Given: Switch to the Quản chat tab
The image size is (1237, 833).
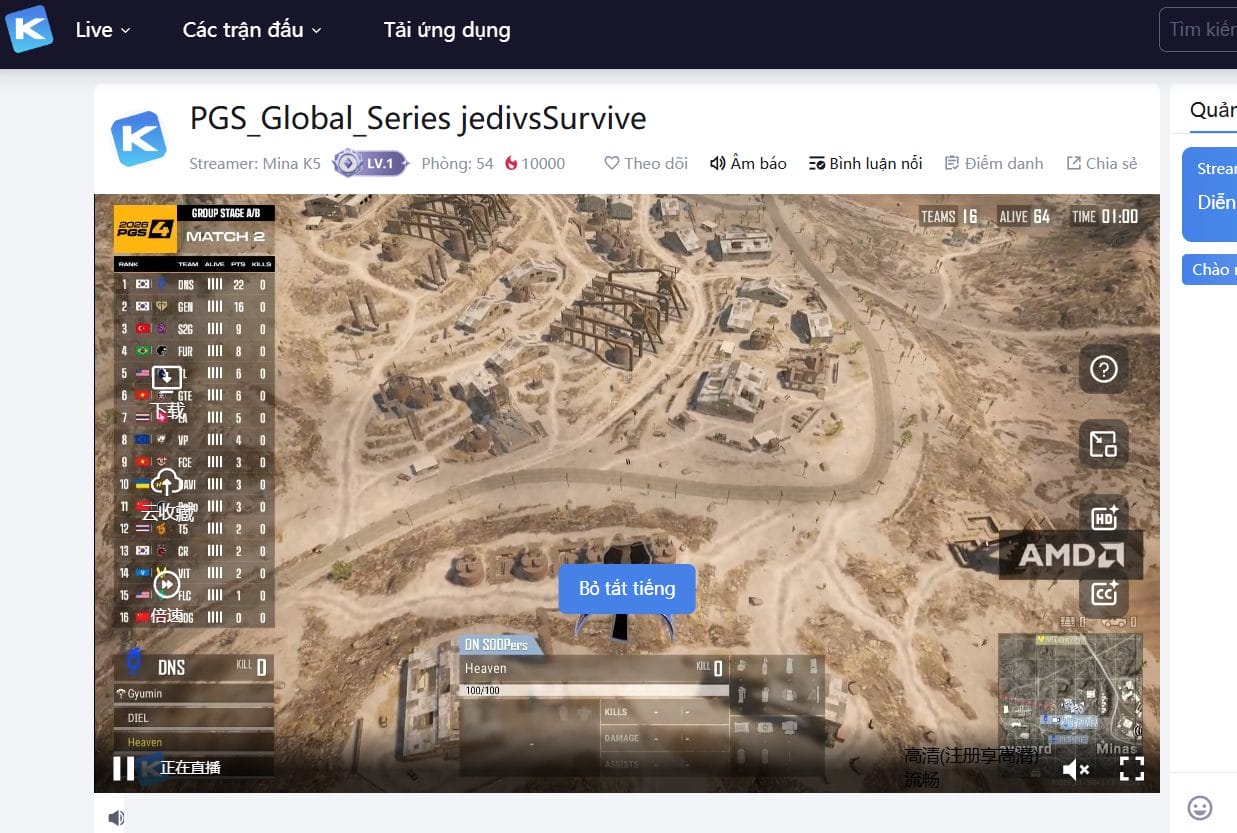Looking at the screenshot, I should [1212, 110].
